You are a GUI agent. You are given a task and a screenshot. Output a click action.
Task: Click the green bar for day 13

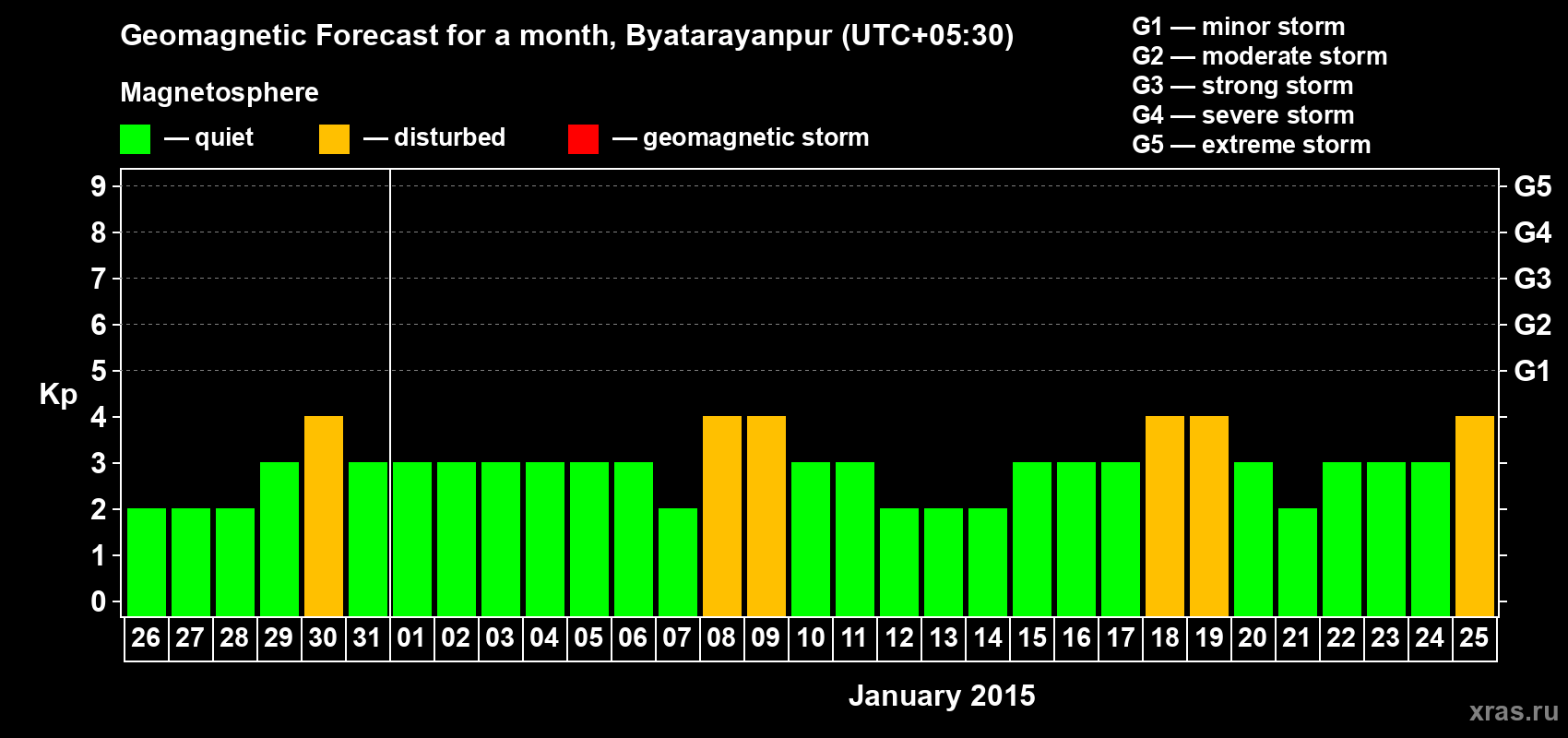tap(944, 563)
